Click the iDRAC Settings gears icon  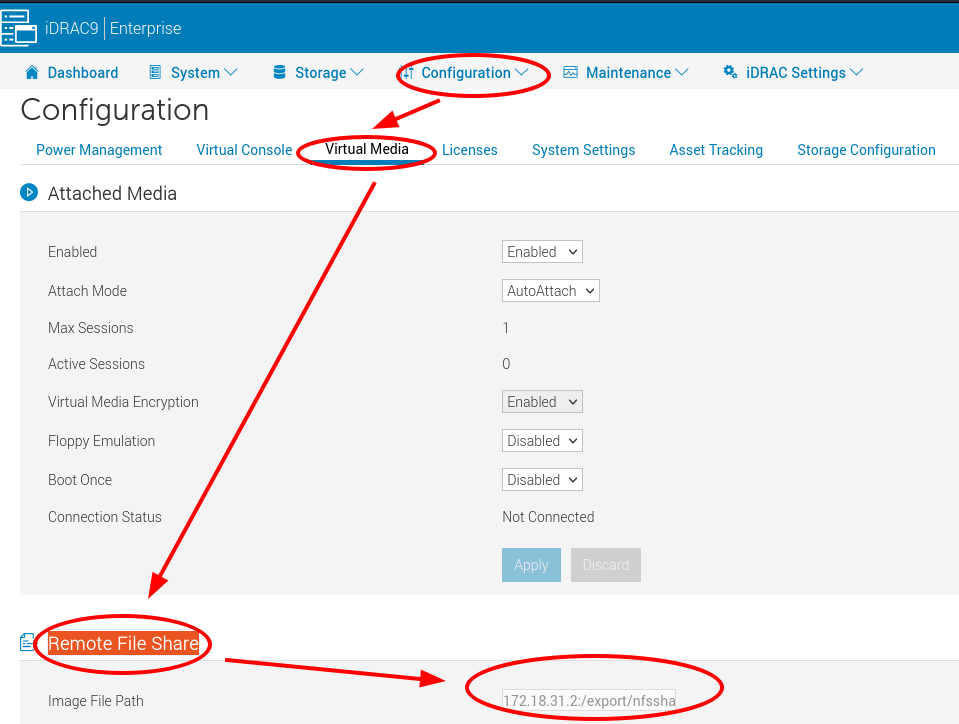730,72
